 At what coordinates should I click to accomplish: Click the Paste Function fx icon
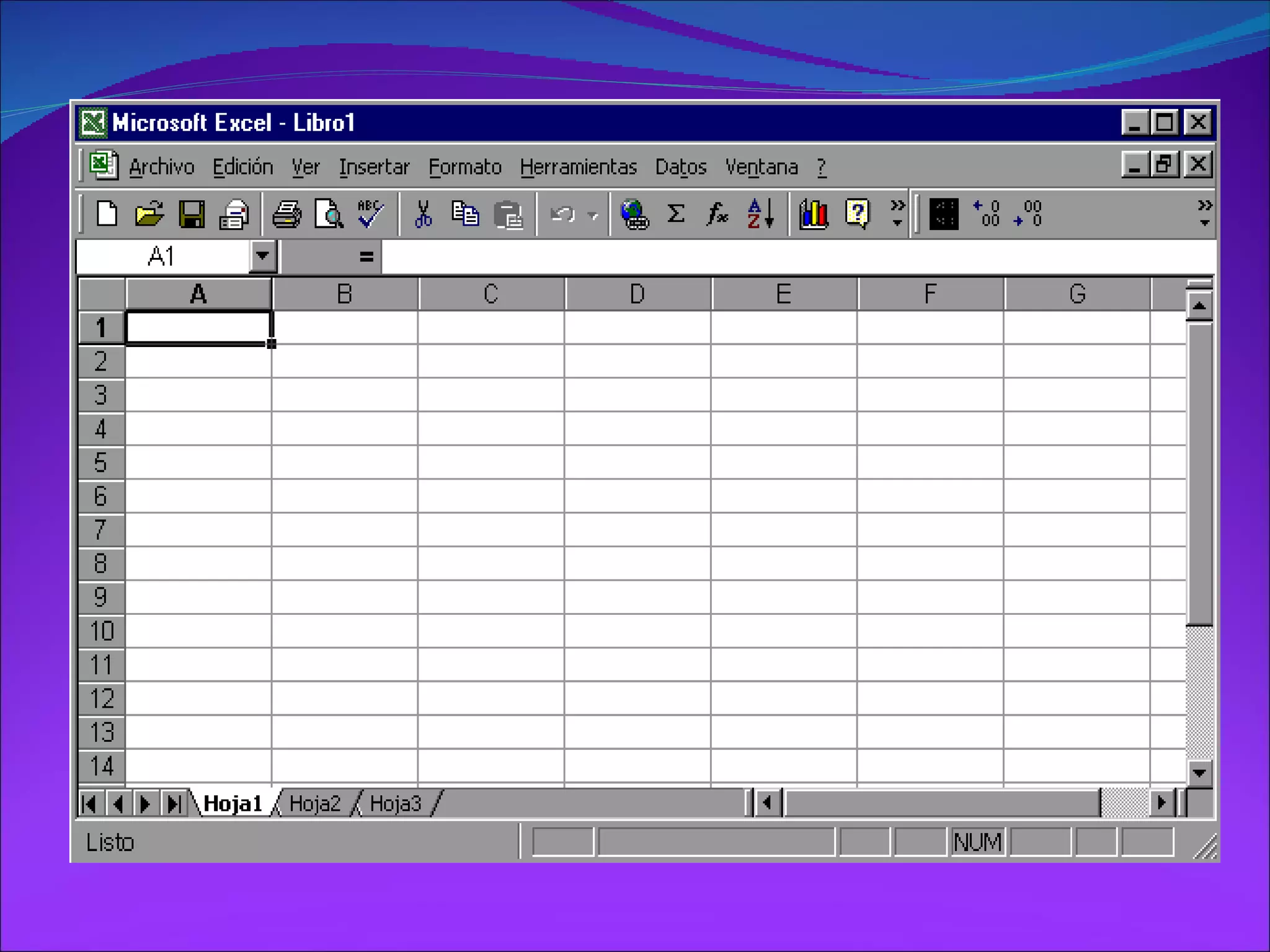coord(717,214)
